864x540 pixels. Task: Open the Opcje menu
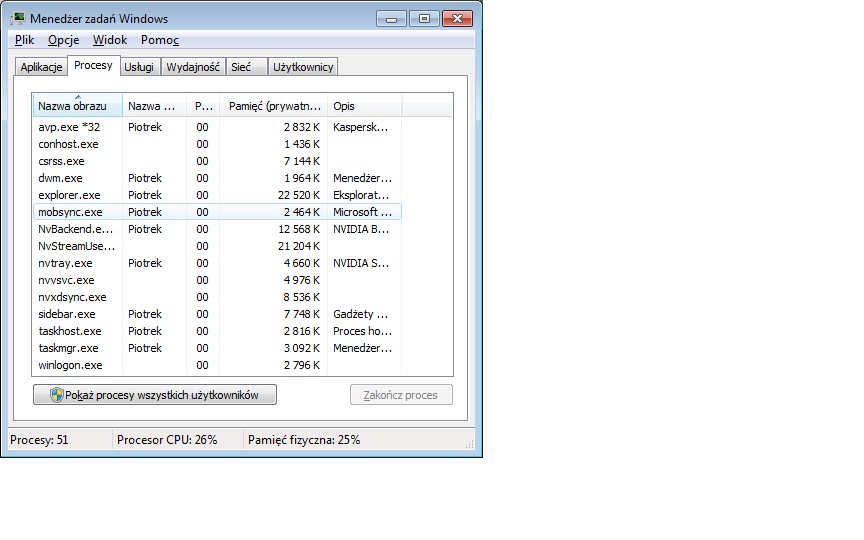tap(63, 40)
